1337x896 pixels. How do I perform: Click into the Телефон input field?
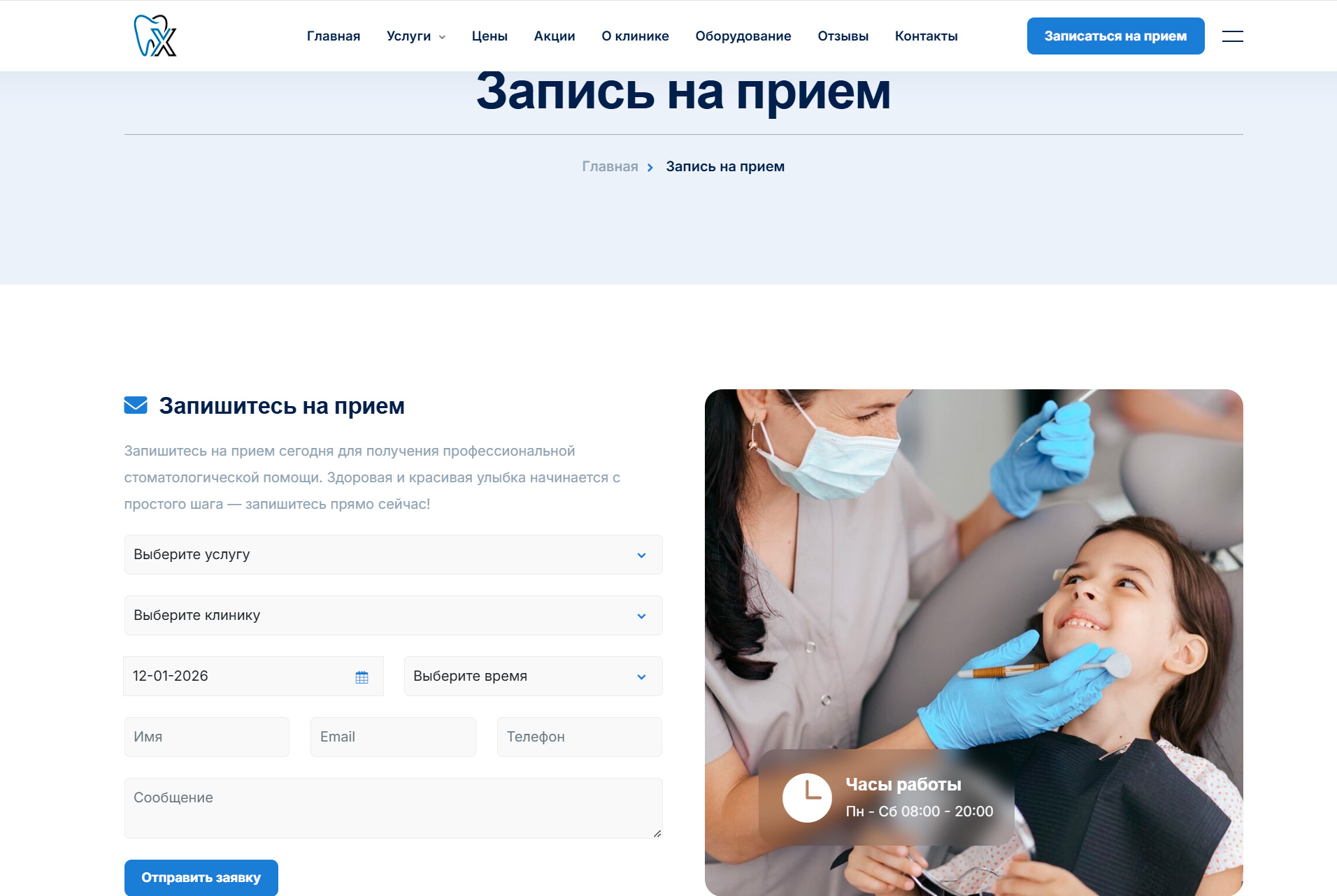pos(580,737)
